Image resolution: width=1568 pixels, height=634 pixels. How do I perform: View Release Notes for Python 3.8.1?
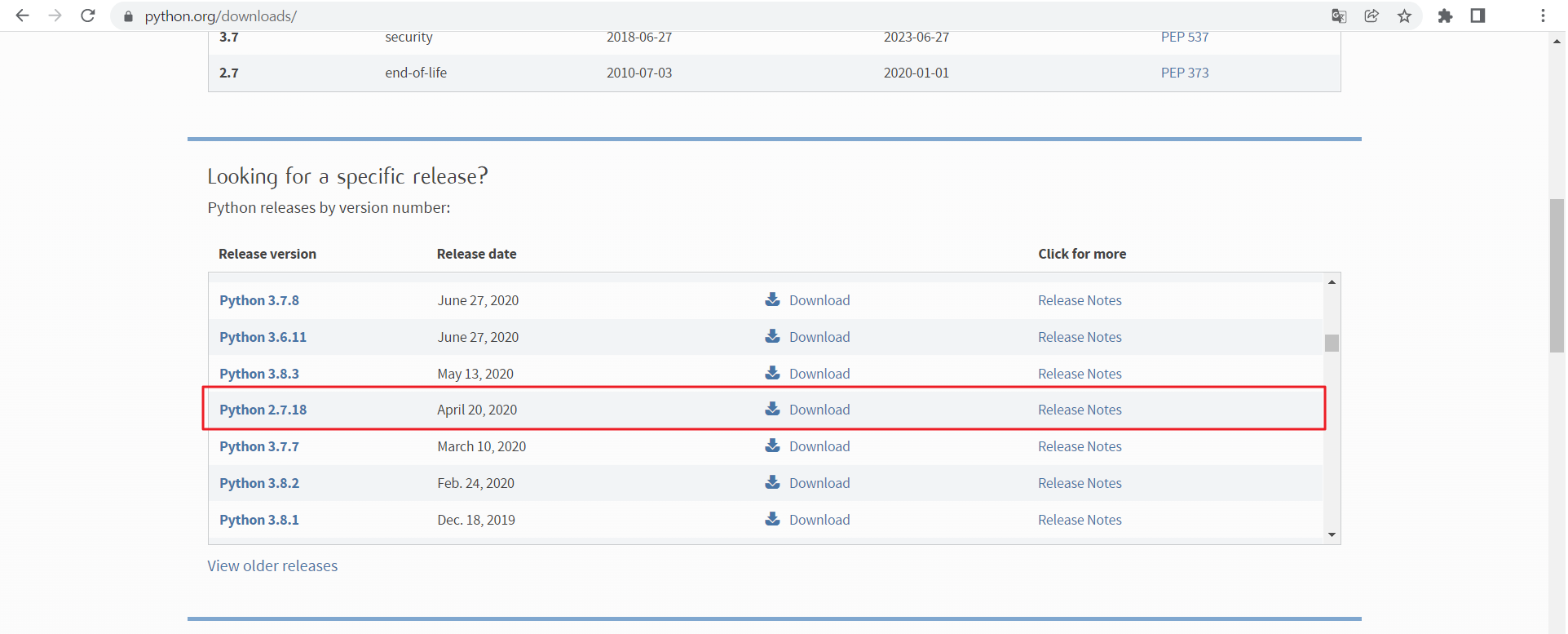[x=1080, y=520]
